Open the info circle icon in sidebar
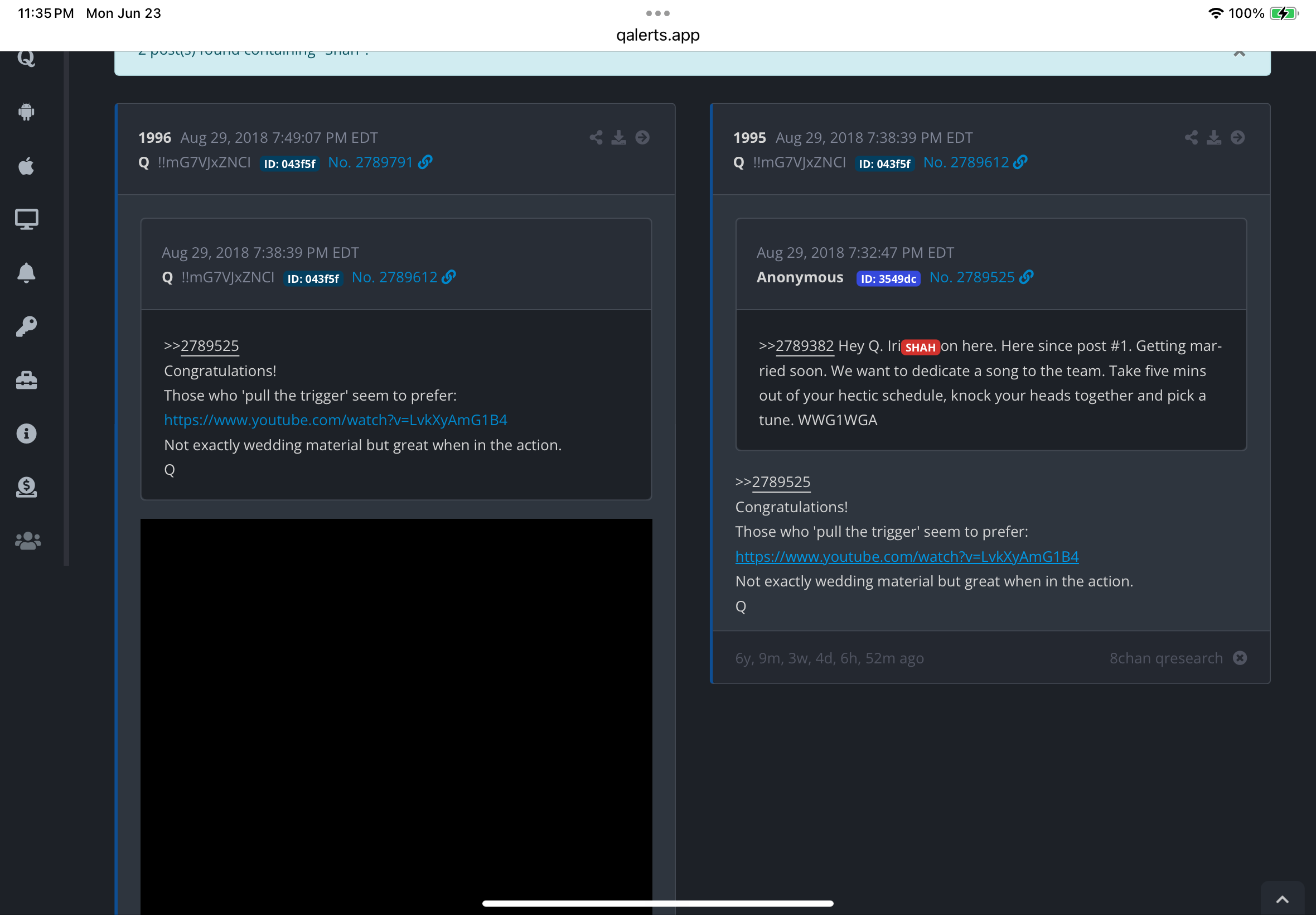 point(26,434)
